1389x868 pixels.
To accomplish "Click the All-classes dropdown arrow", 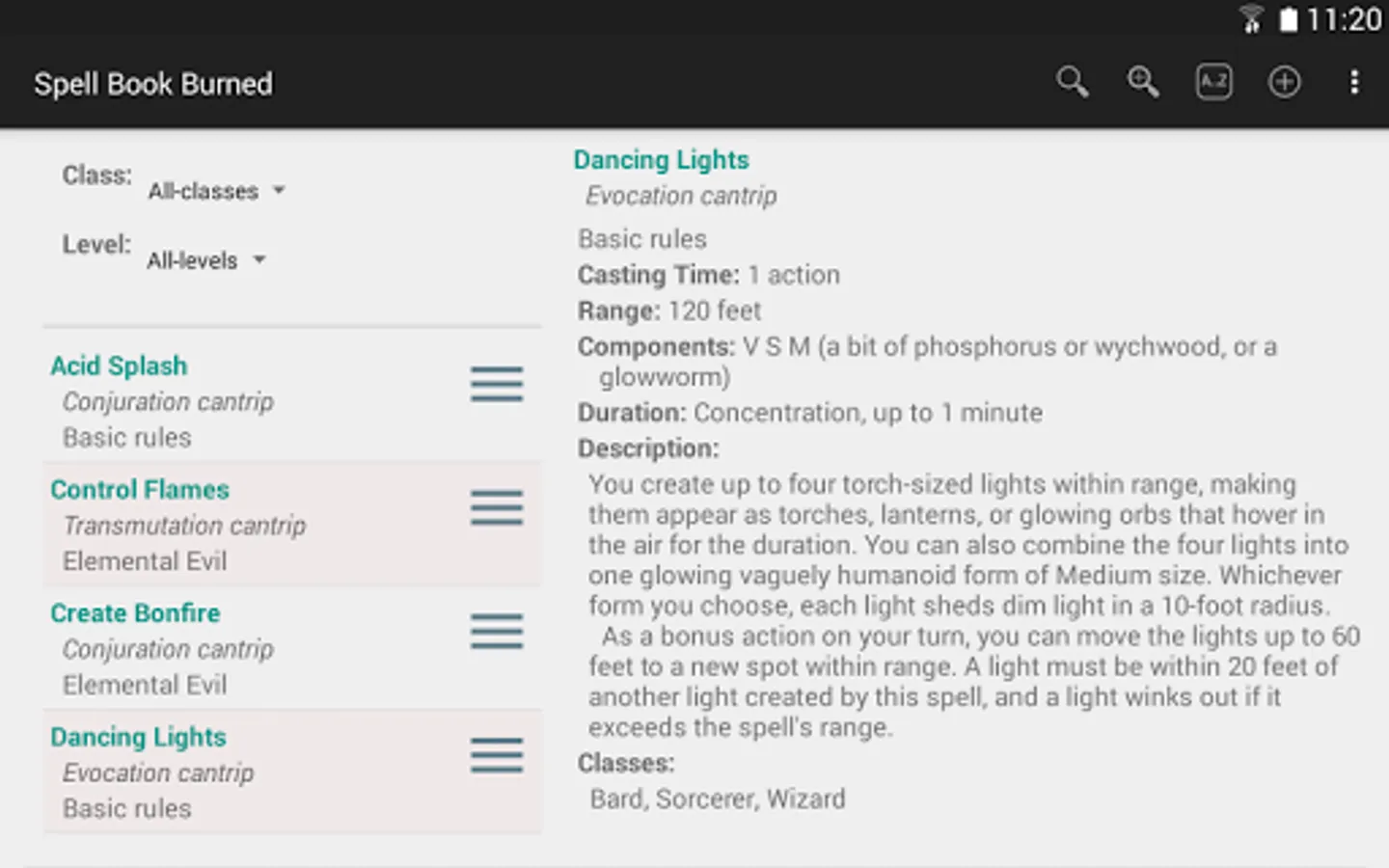I will (279, 190).
